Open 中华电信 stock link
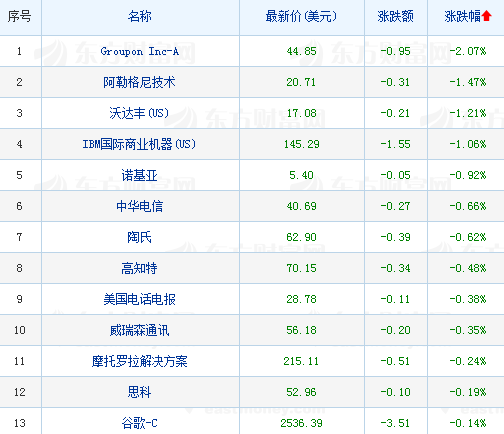The width and height of the screenshot is (504, 434). [x=139, y=206]
